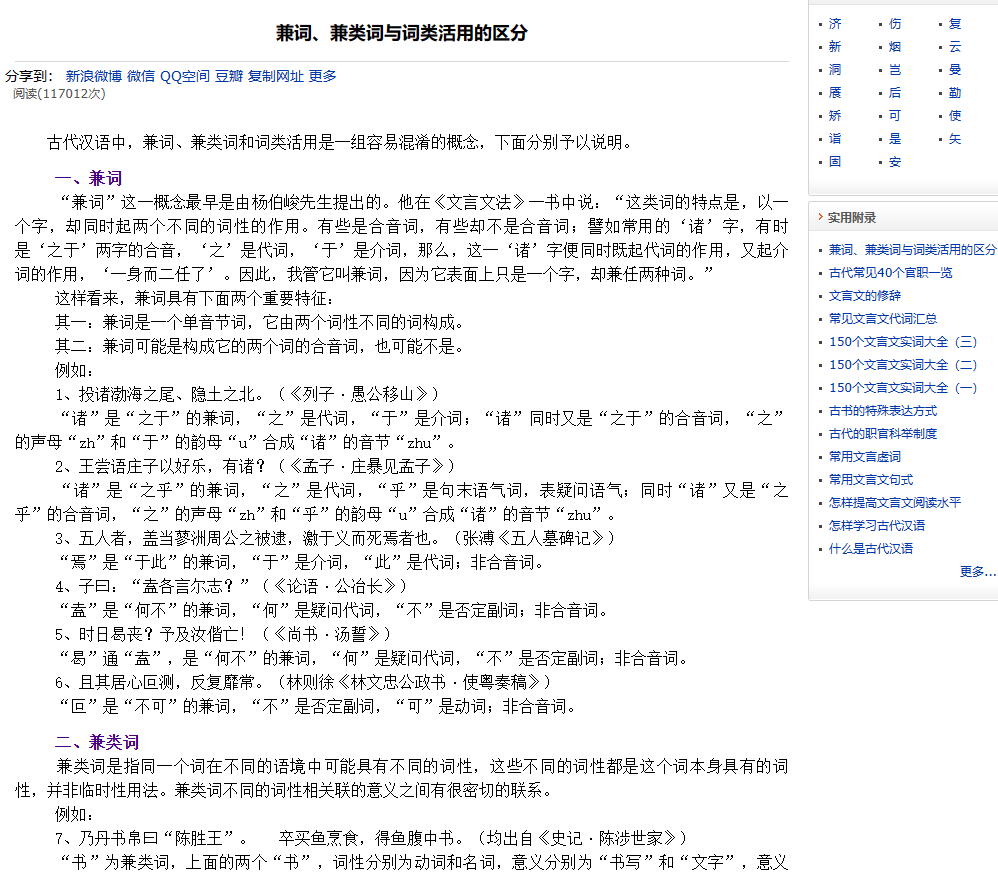Open the character link 后
This screenshot has width=998, height=875.
(x=895, y=93)
